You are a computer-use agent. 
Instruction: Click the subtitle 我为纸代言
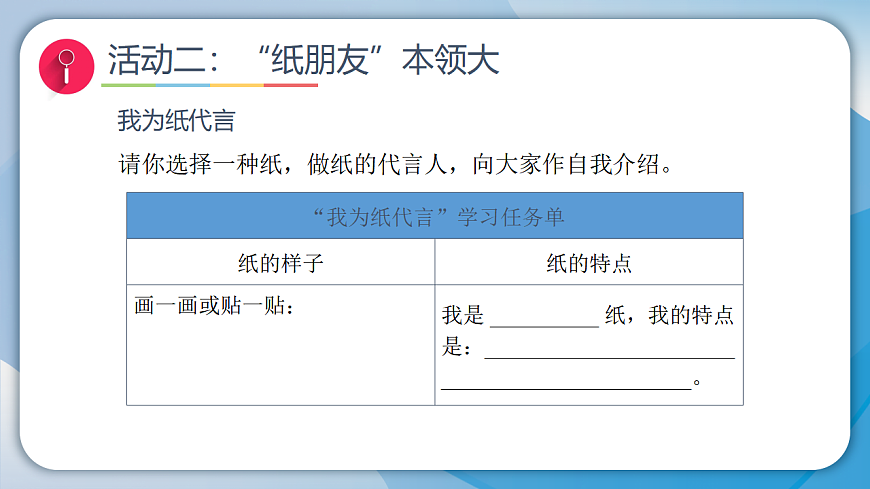tap(176, 120)
